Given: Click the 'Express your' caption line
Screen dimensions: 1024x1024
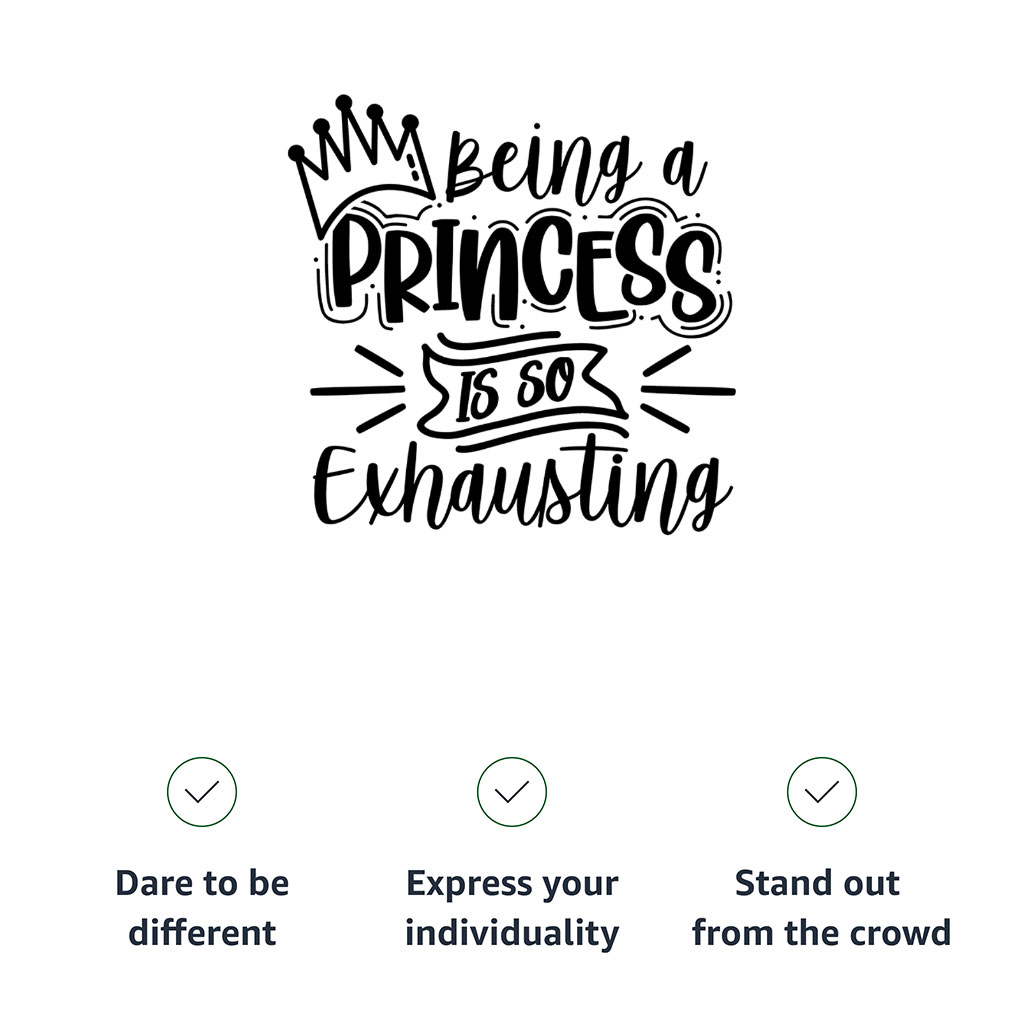Looking at the screenshot, I should coord(512,884).
